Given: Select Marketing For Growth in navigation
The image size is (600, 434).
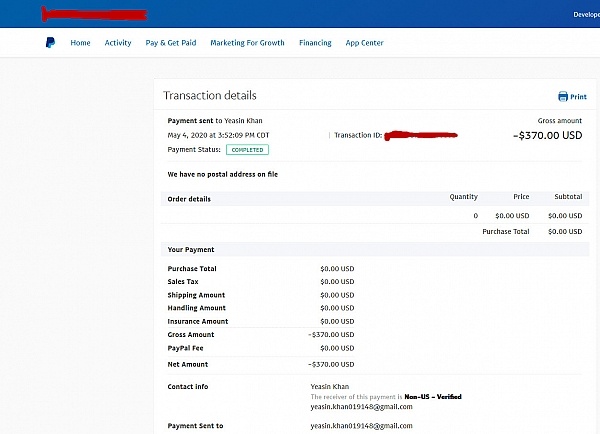Looking at the screenshot, I should 247,43.
